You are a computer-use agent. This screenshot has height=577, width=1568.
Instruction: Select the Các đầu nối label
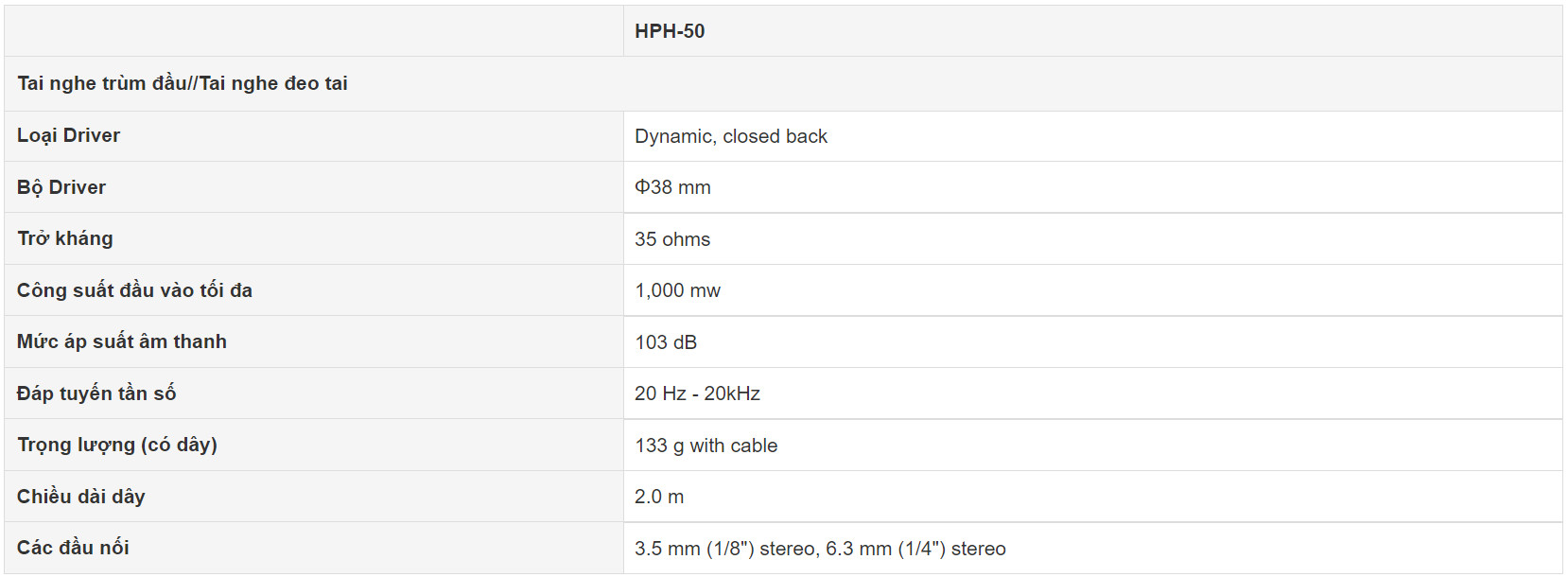coord(73,548)
